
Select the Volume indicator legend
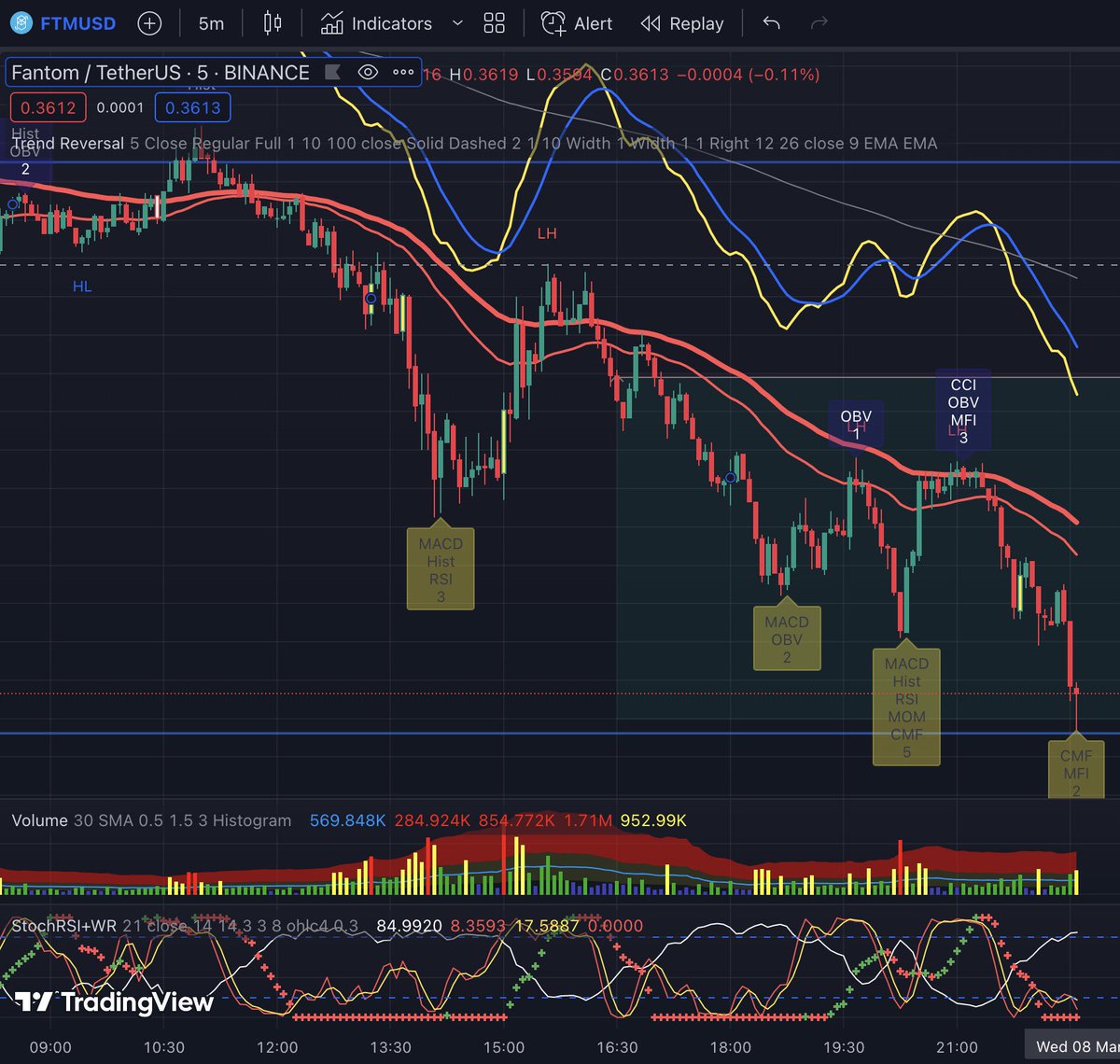pos(39,820)
